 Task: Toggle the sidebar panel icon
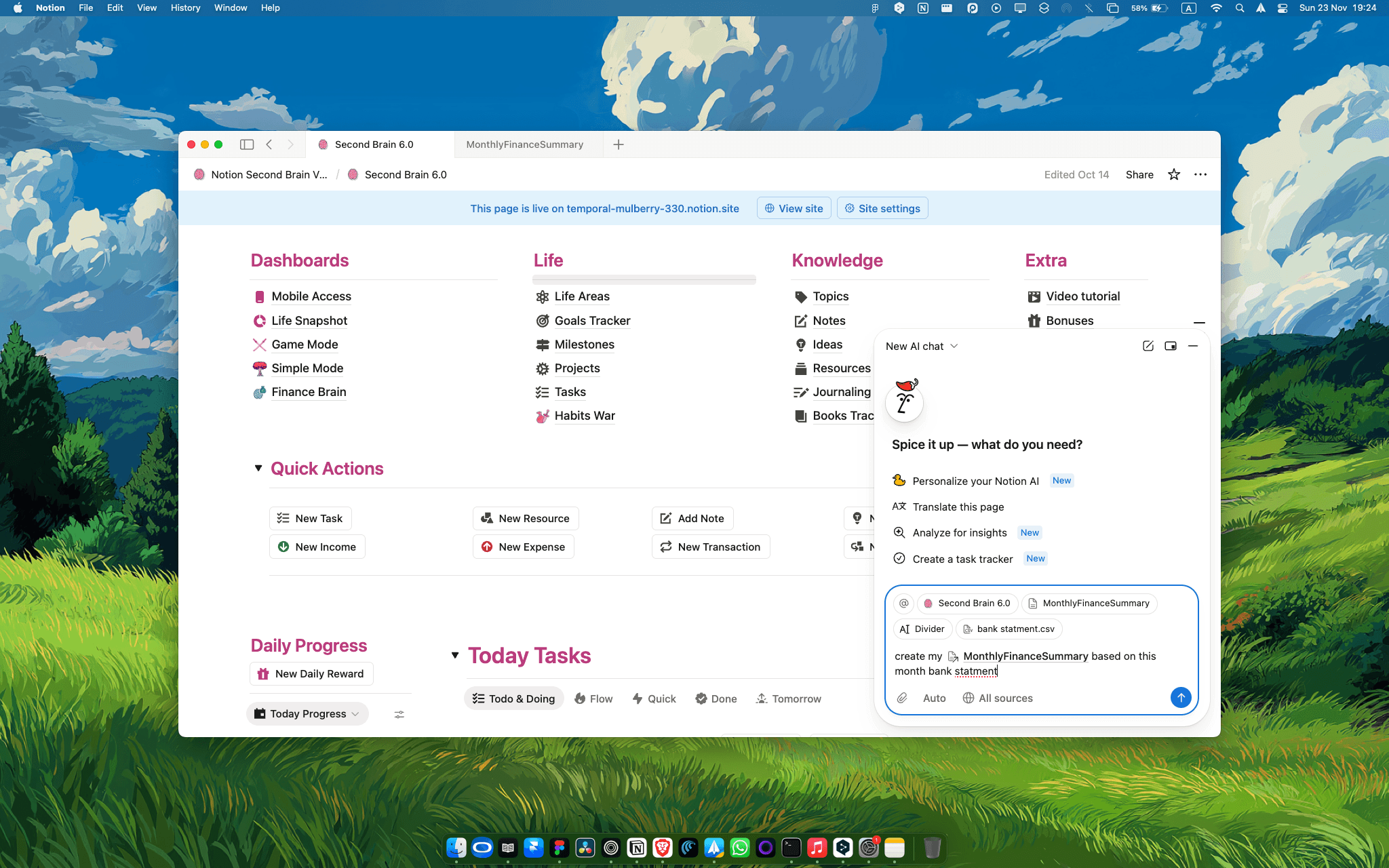pyautogui.click(x=247, y=144)
